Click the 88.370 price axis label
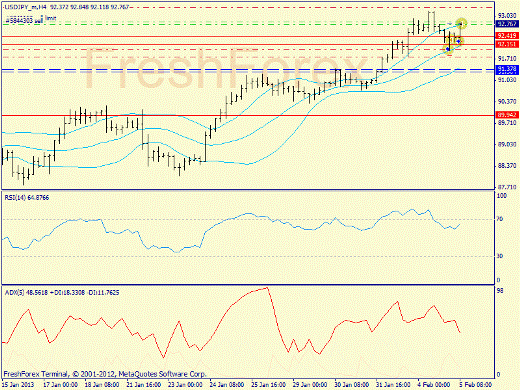The width and height of the screenshot is (520, 390). point(506,166)
